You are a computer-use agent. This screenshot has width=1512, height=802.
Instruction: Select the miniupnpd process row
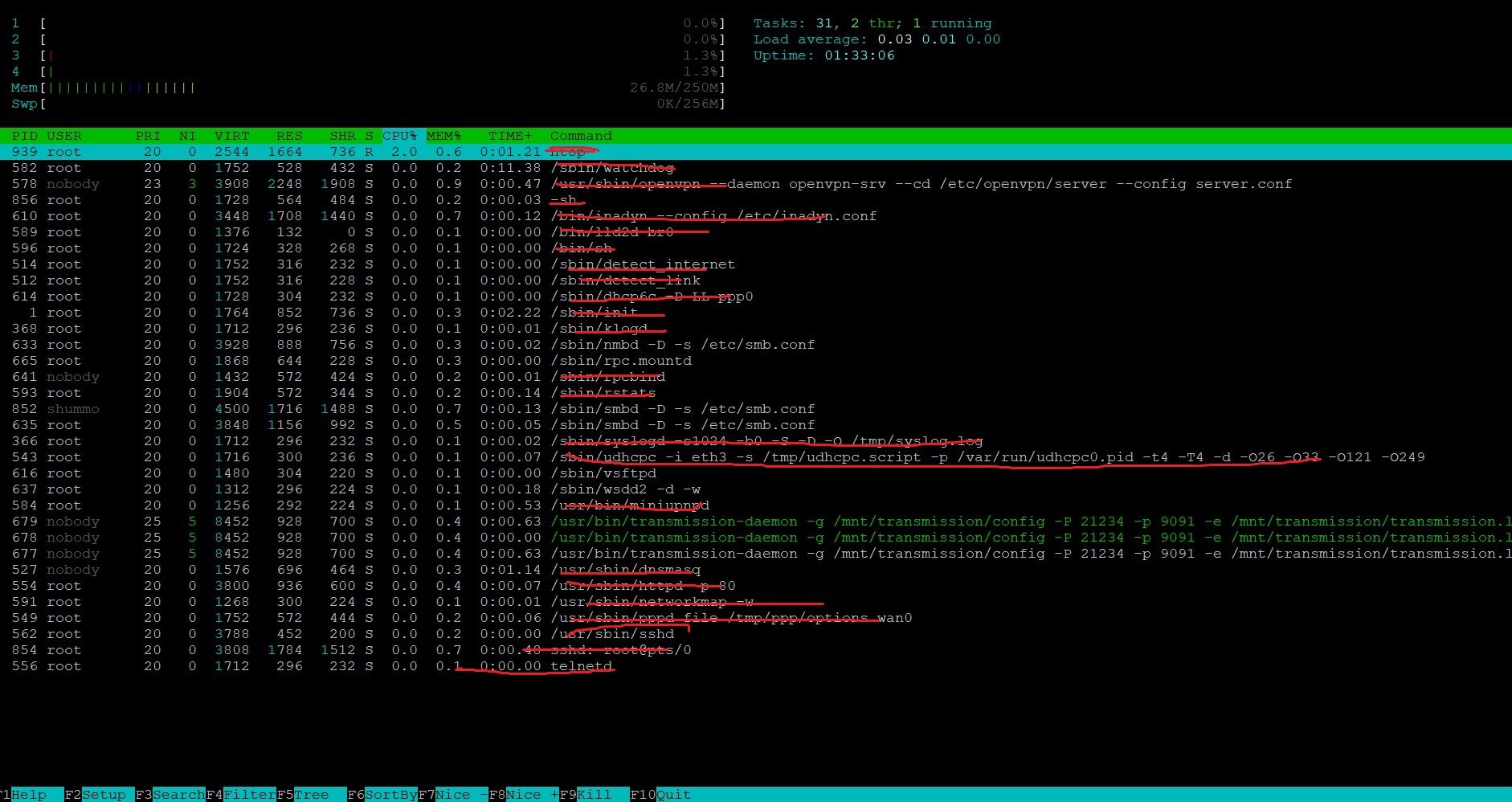click(756, 505)
